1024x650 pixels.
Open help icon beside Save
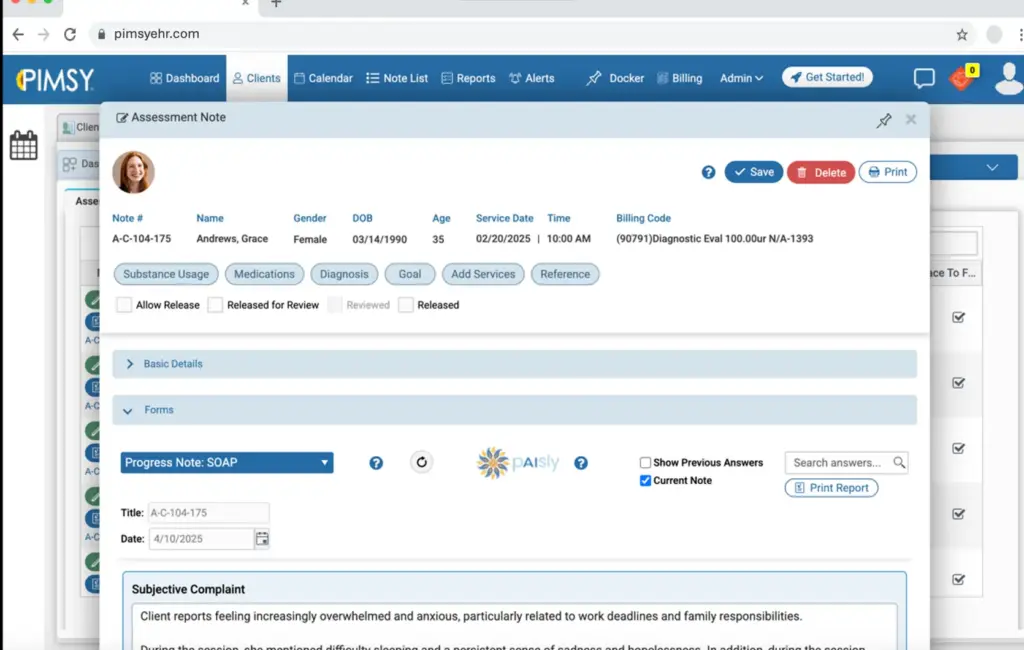709,172
